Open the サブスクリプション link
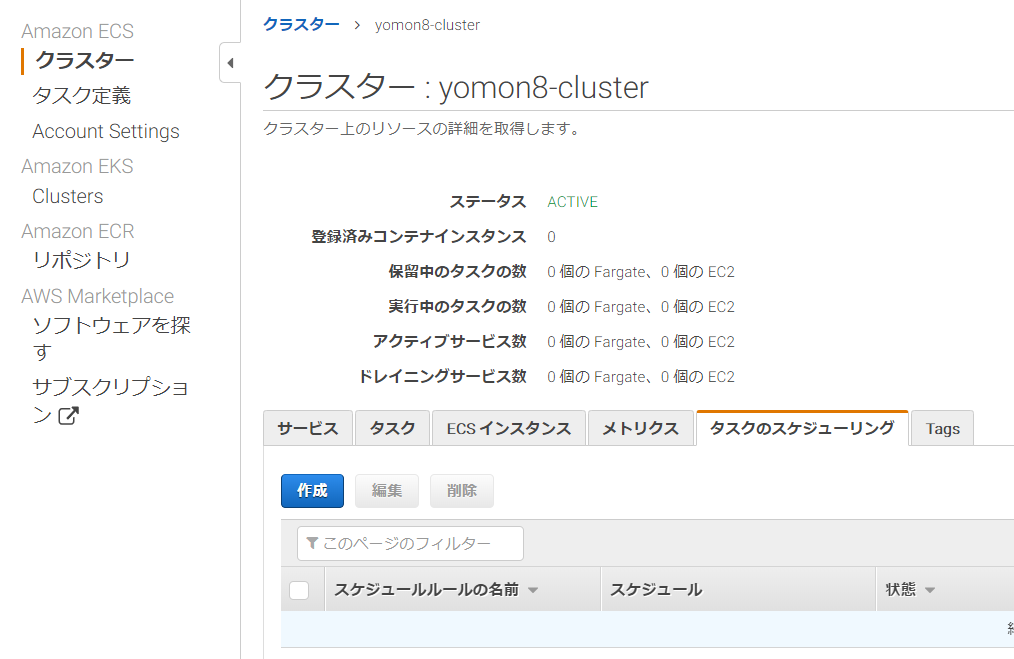The image size is (1014, 659). [111, 400]
